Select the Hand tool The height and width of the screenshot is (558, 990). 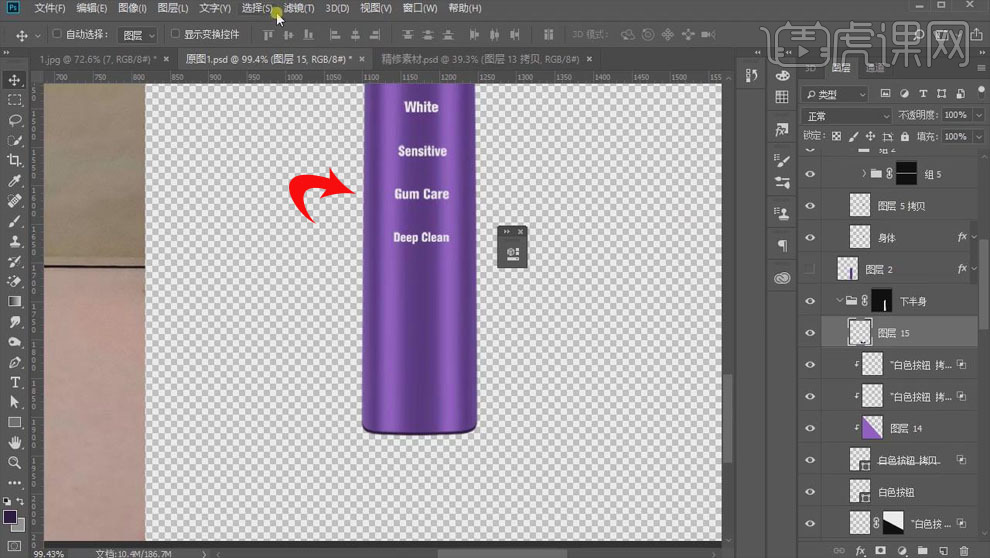[15, 443]
